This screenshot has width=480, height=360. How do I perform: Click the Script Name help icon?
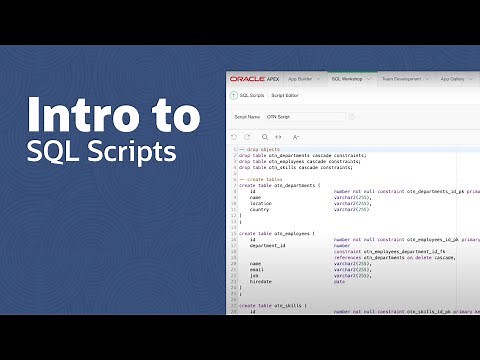(x=352, y=117)
